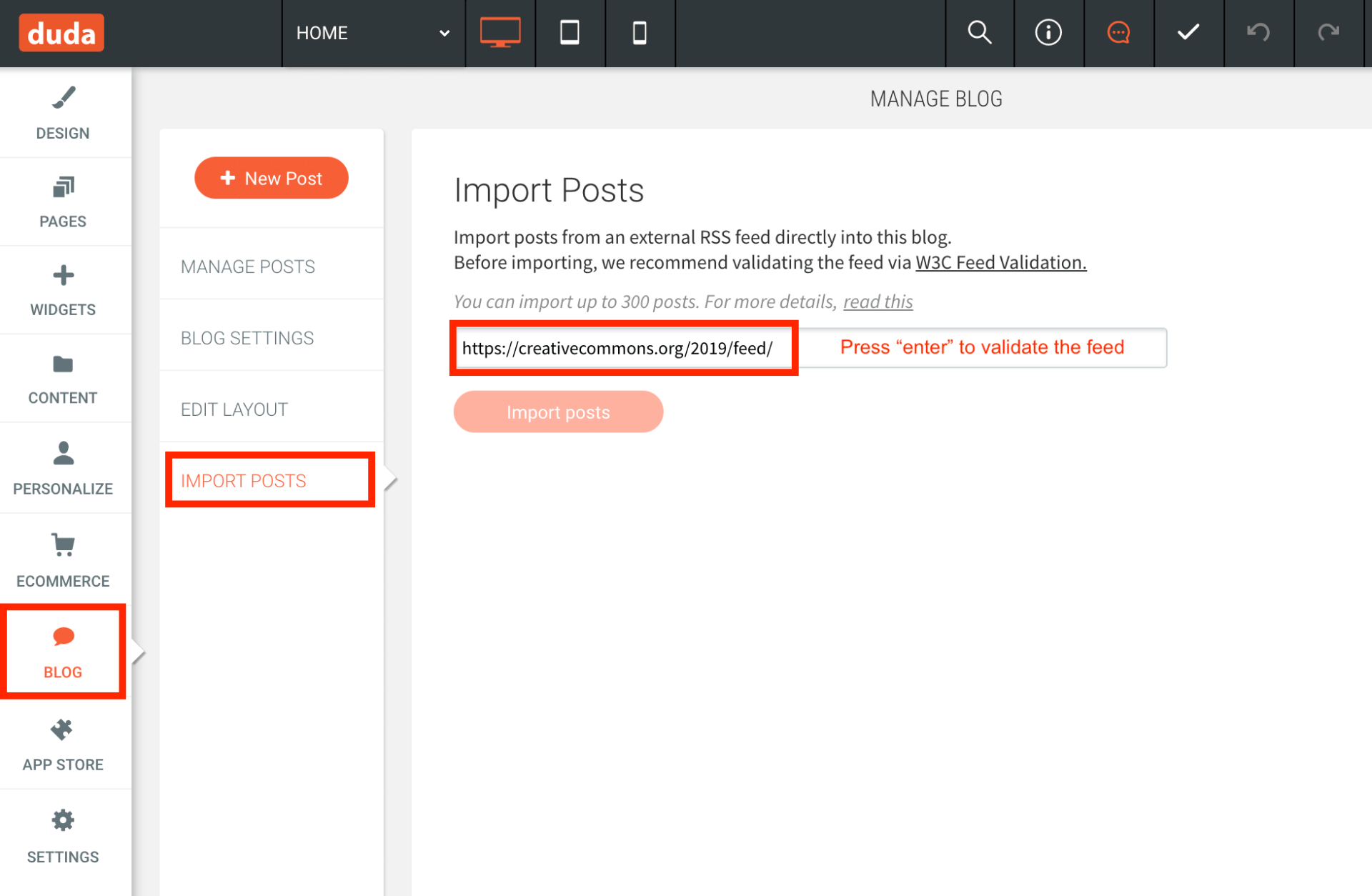Open the Pages panel

click(63, 202)
